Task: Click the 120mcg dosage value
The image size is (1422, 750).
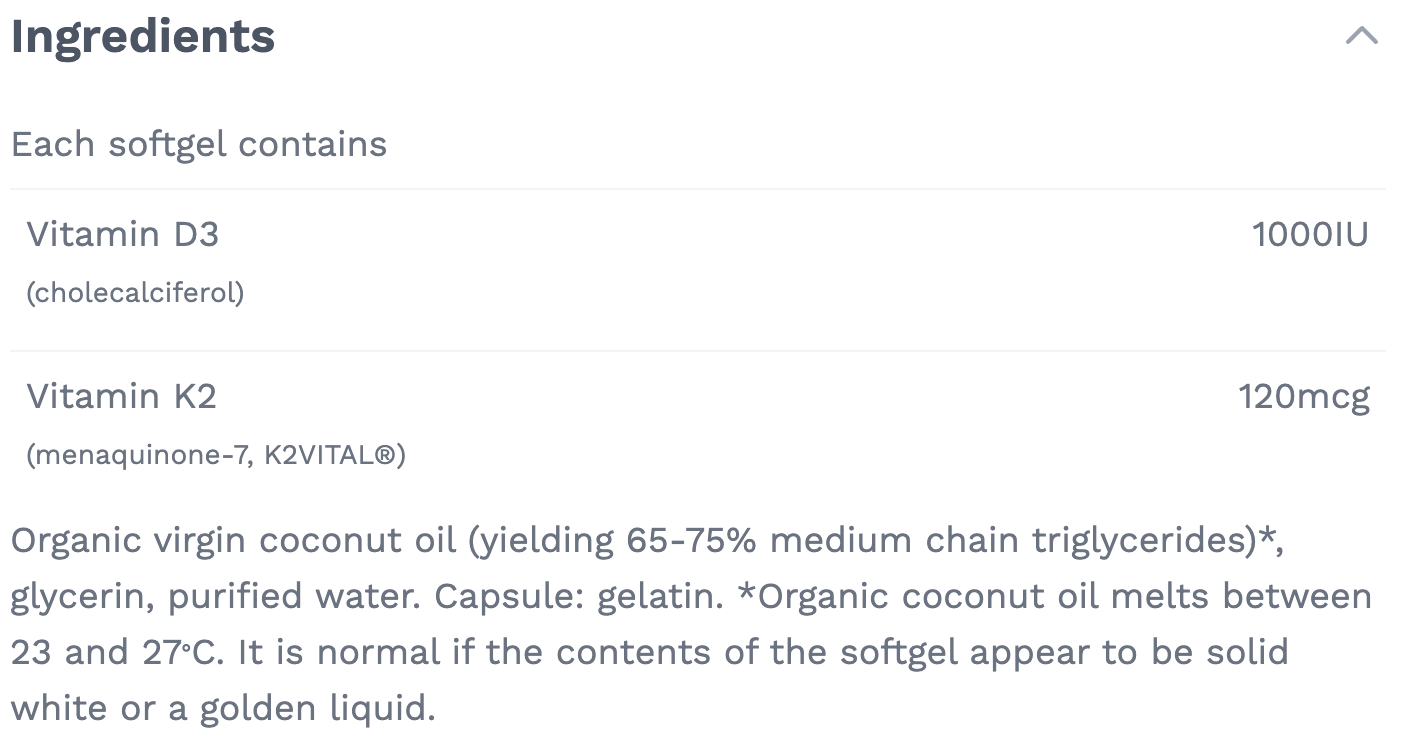Action: pyautogui.click(x=1304, y=396)
